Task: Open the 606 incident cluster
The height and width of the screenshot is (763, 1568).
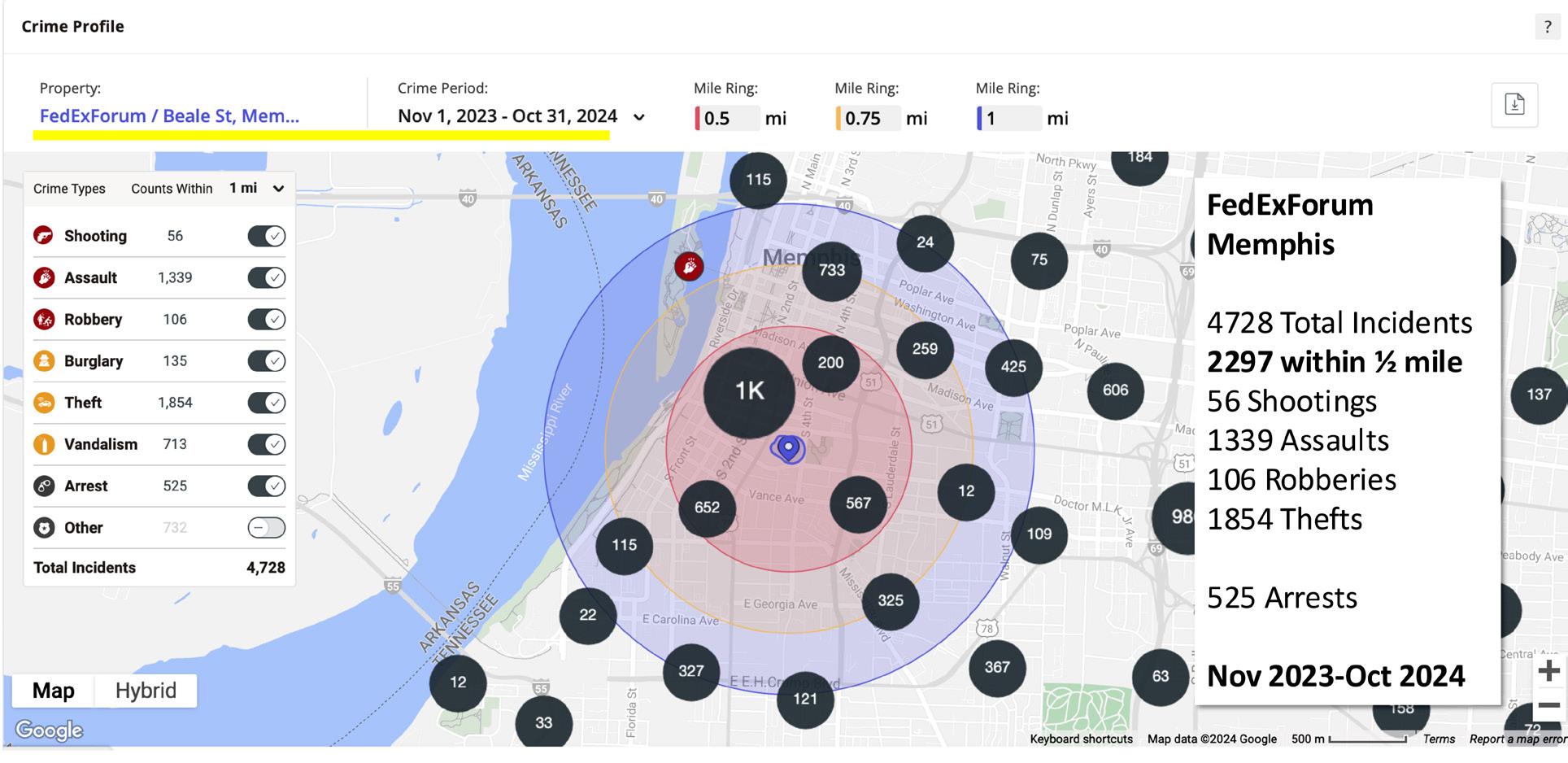Action: click(x=1115, y=390)
